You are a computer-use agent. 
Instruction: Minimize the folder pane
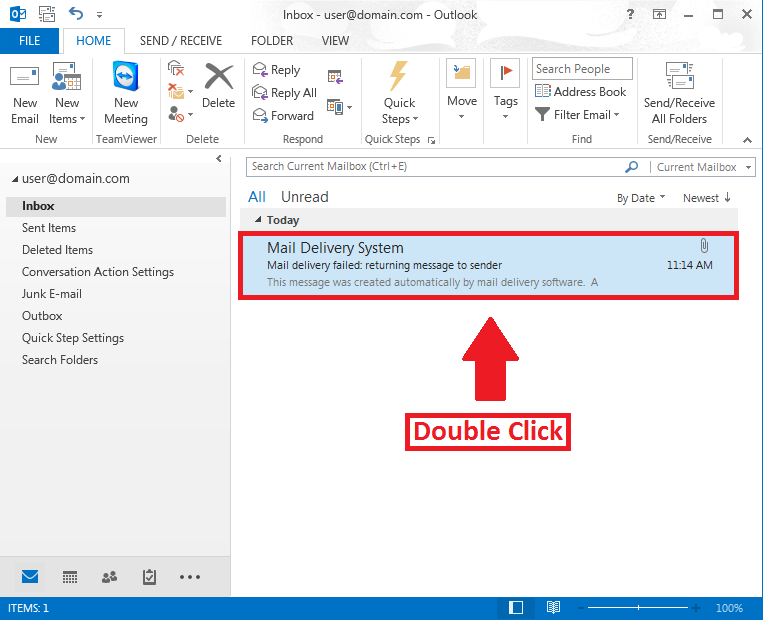coord(218,158)
